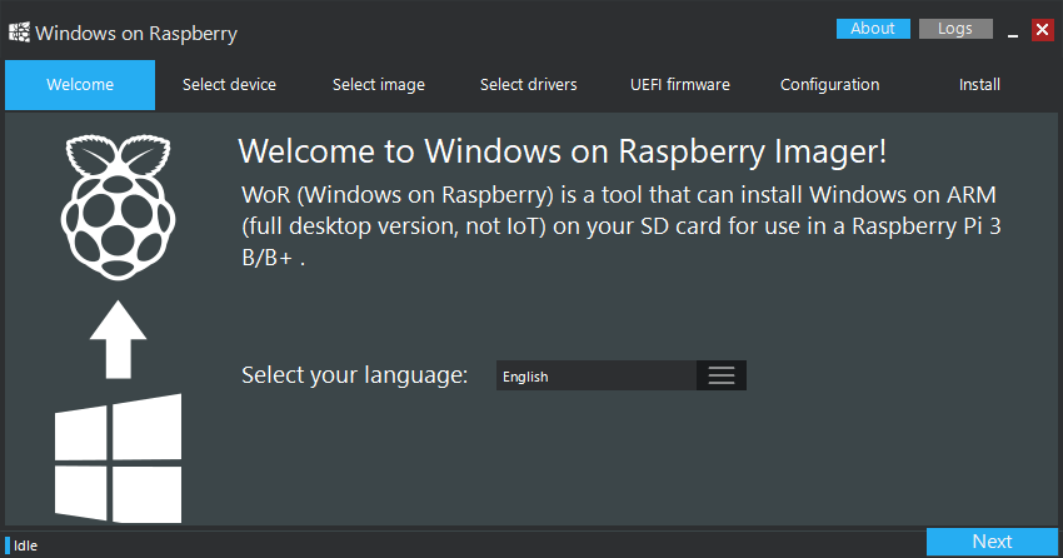This screenshot has height=558, width=1063.
Task: Open the Logs window
Action: [x=956, y=28]
